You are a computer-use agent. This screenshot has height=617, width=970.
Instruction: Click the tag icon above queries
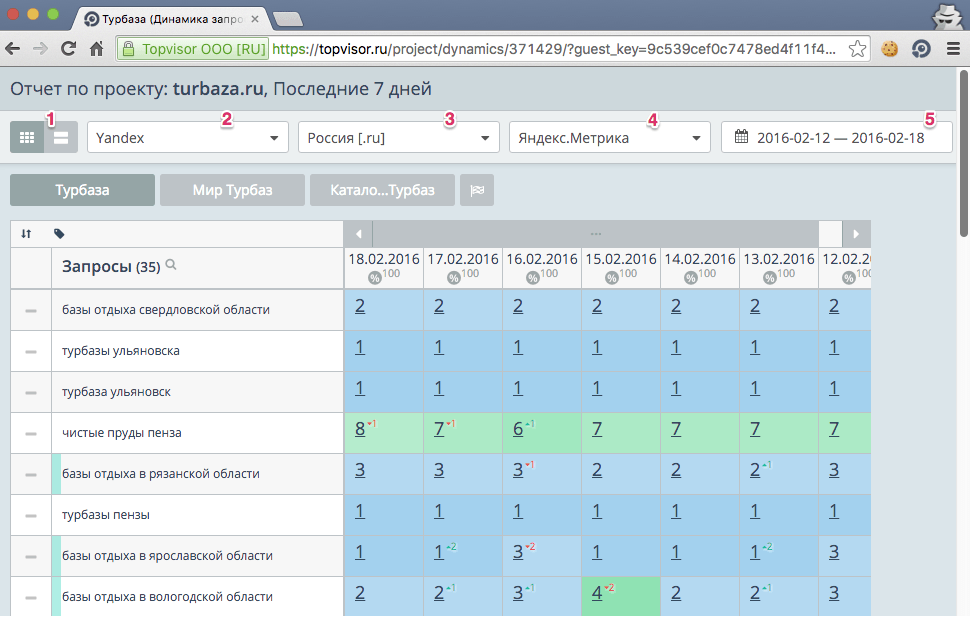pos(59,234)
